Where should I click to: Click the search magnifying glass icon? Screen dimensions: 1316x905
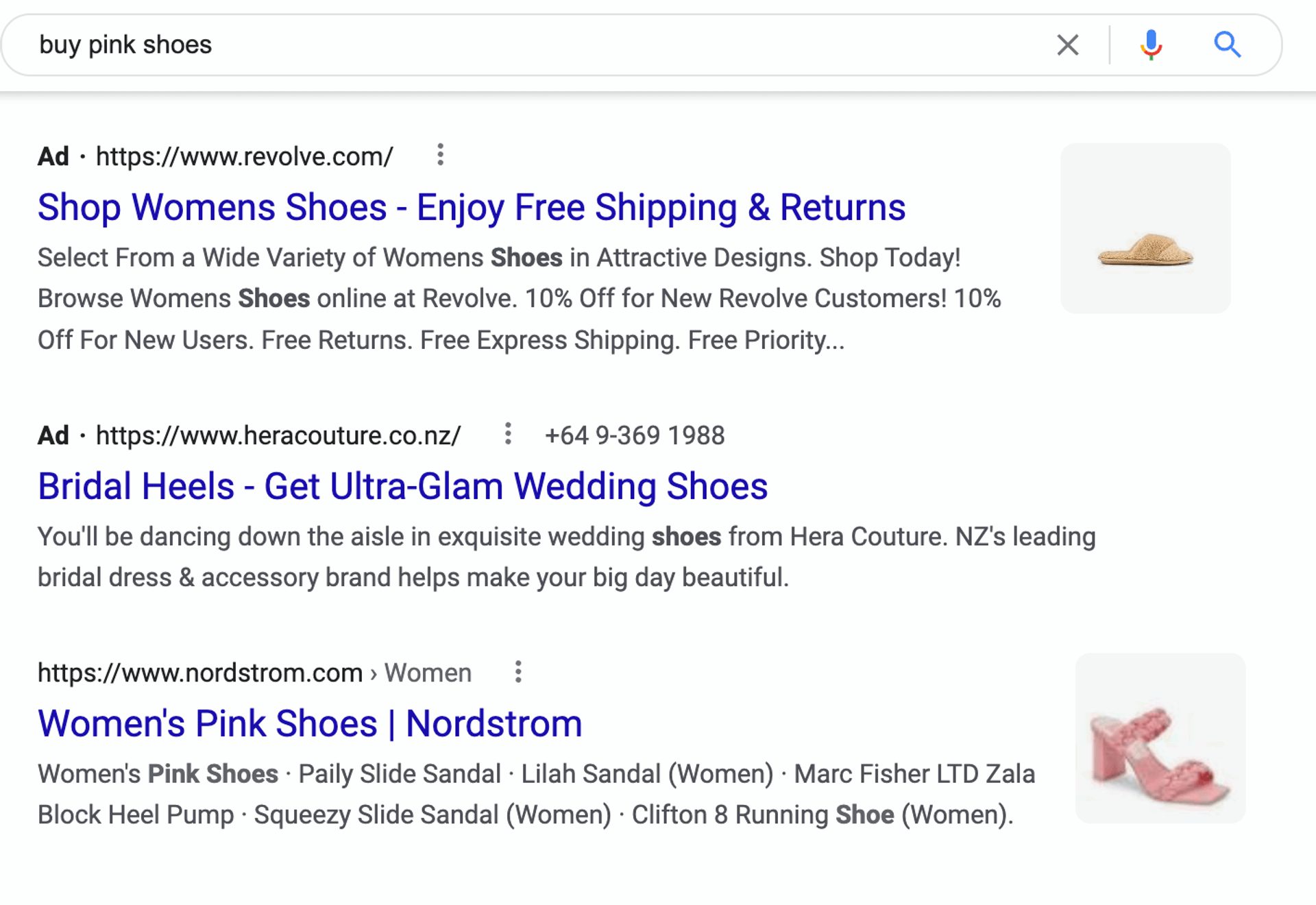click(1228, 45)
